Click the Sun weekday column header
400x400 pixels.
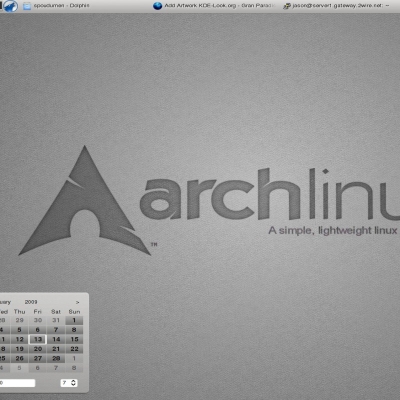74,311
